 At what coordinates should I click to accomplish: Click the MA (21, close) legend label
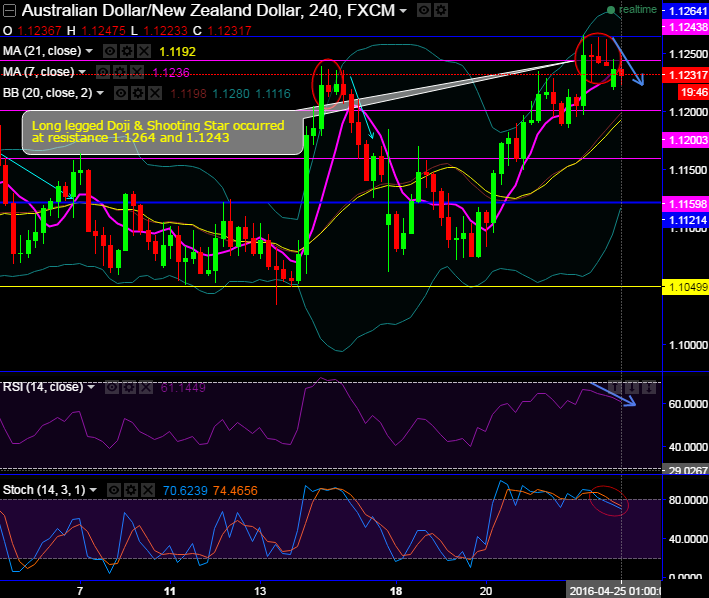[x=42, y=51]
